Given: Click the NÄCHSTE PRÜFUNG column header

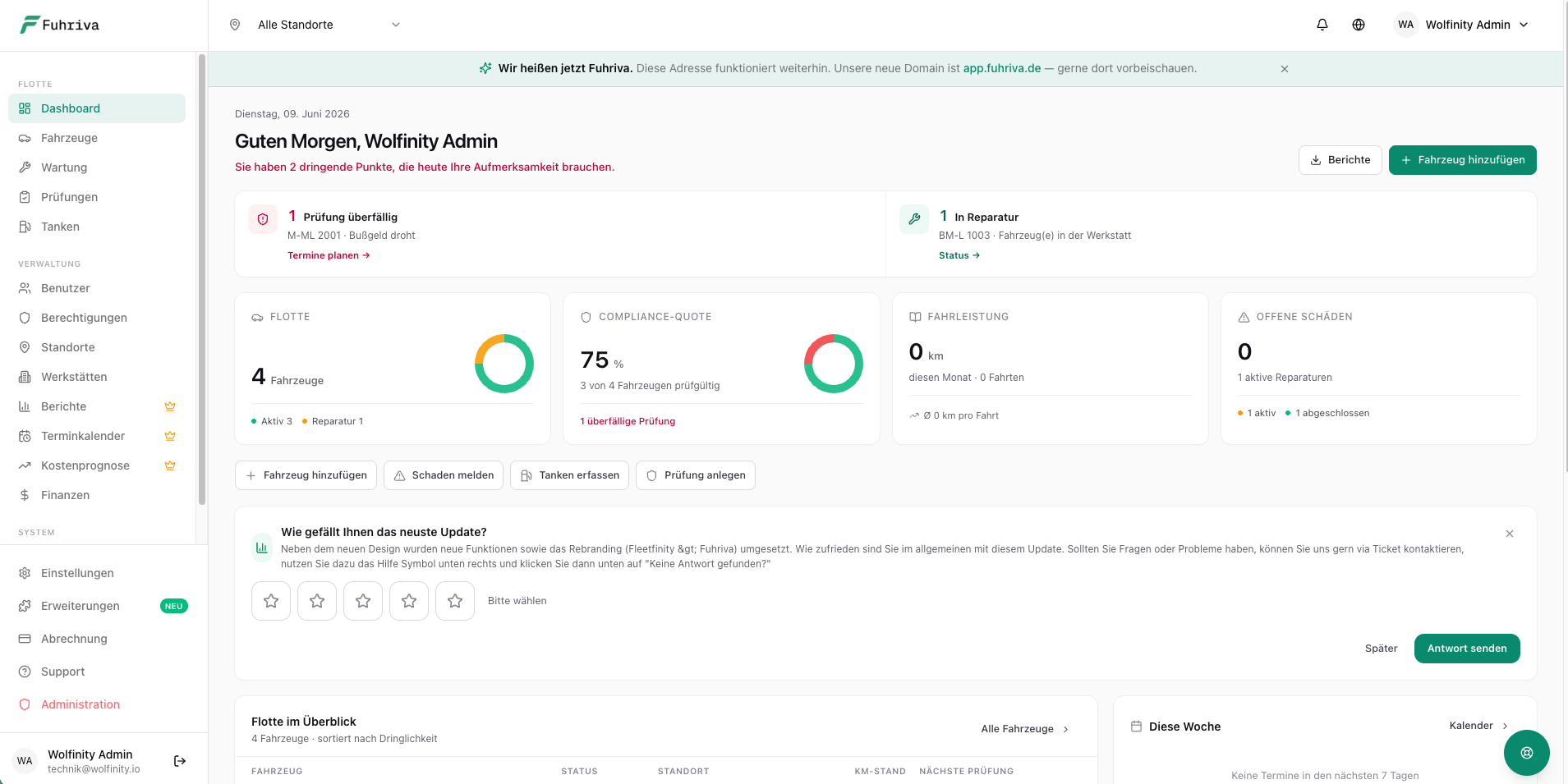Looking at the screenshot, I should (x=966, y=771).
